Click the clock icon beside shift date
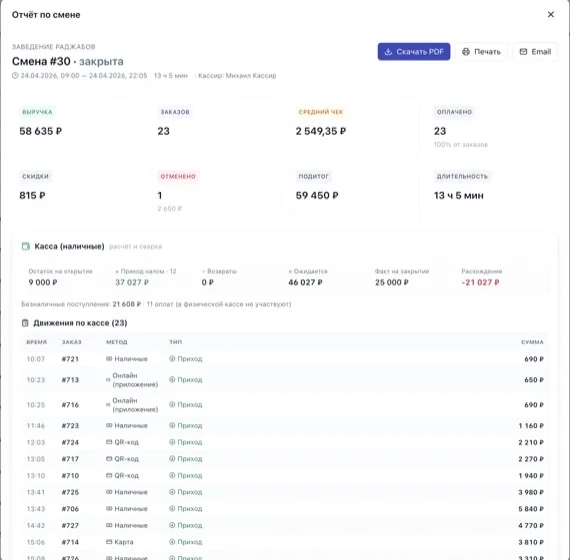This screenshot has height=560, width=570. pos(15,76)
